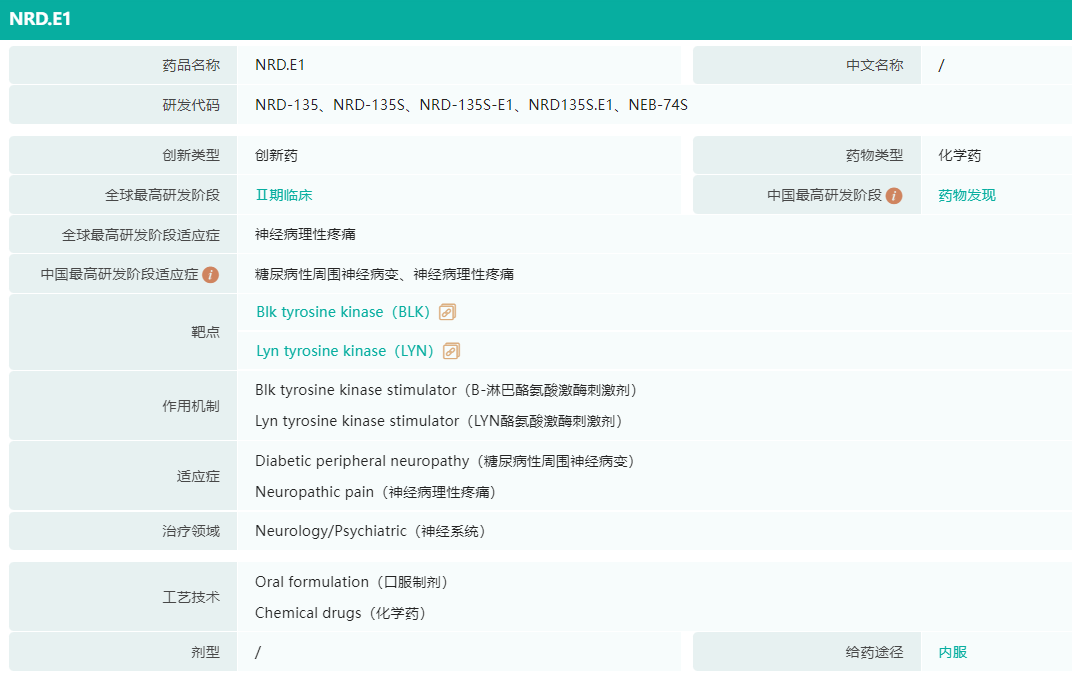Screen dimensions: 1072x677
Task: Click the NRD.E1 title in the header bar
Action: pos(40,19)
